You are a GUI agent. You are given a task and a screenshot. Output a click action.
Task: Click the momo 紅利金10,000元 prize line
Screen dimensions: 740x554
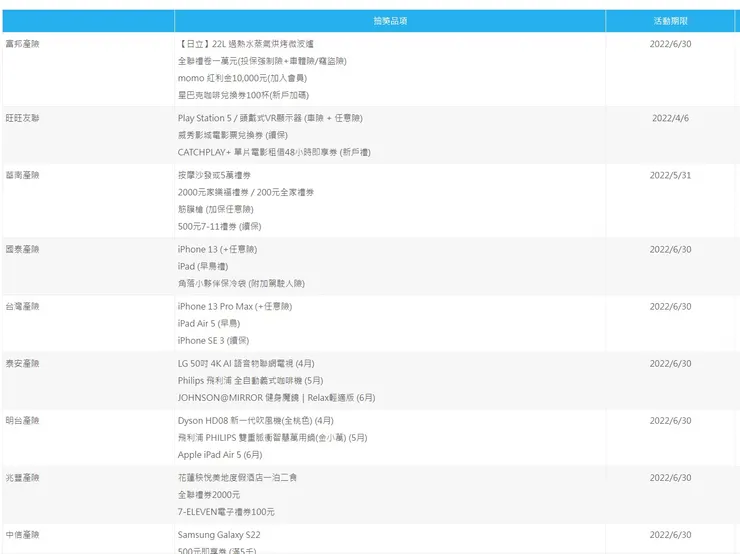click(242, 78)
